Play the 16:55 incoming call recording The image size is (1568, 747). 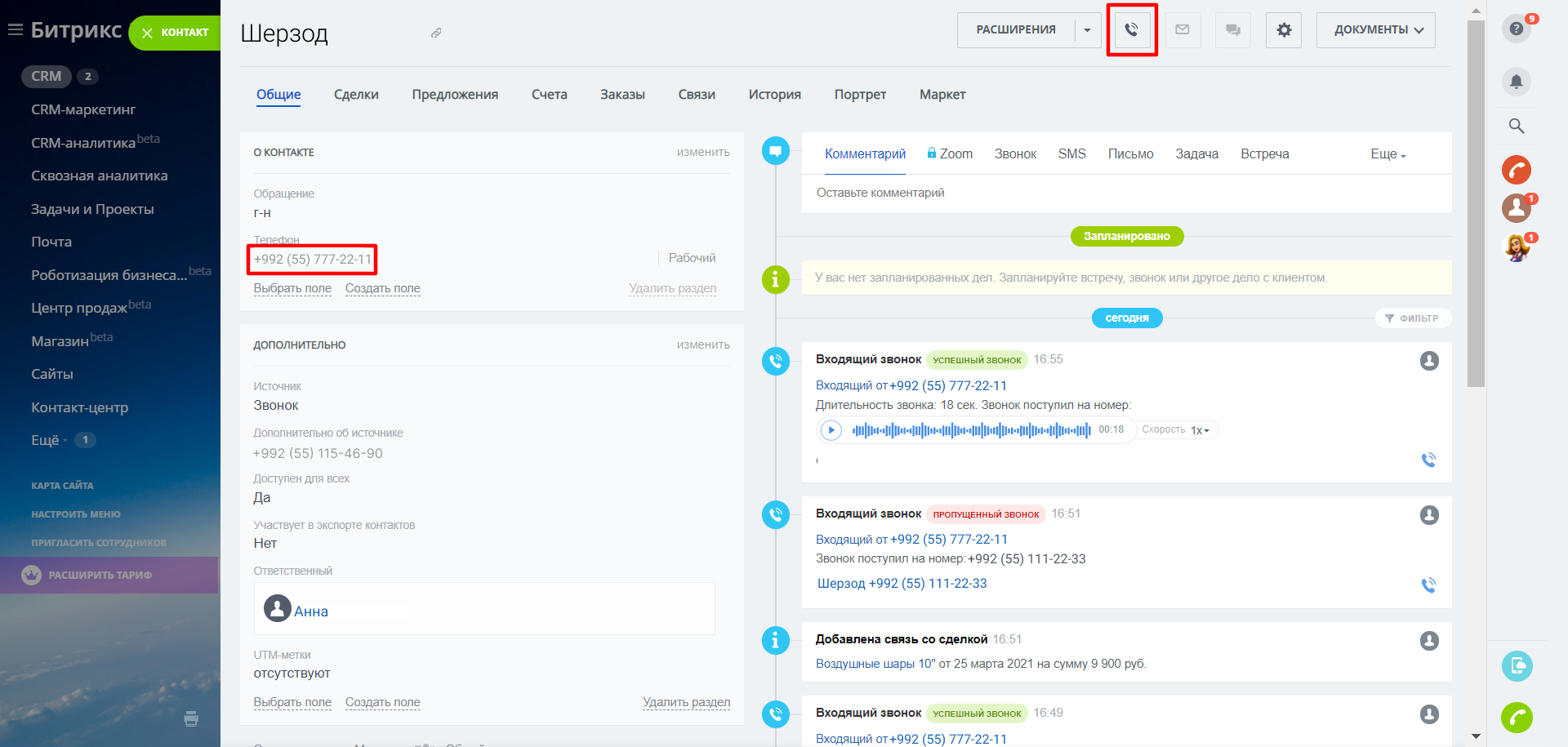[831, 430]
